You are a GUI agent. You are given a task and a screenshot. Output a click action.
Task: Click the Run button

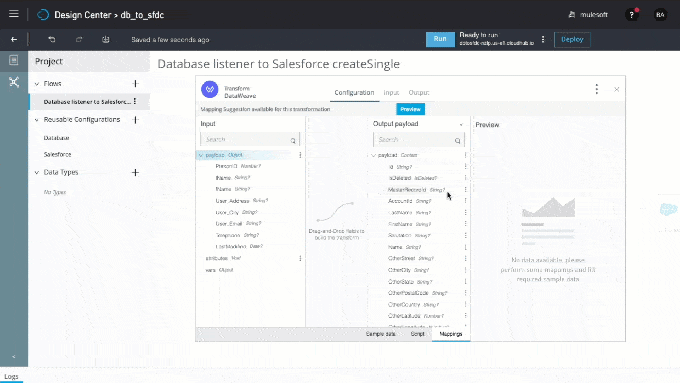[440, 39]
